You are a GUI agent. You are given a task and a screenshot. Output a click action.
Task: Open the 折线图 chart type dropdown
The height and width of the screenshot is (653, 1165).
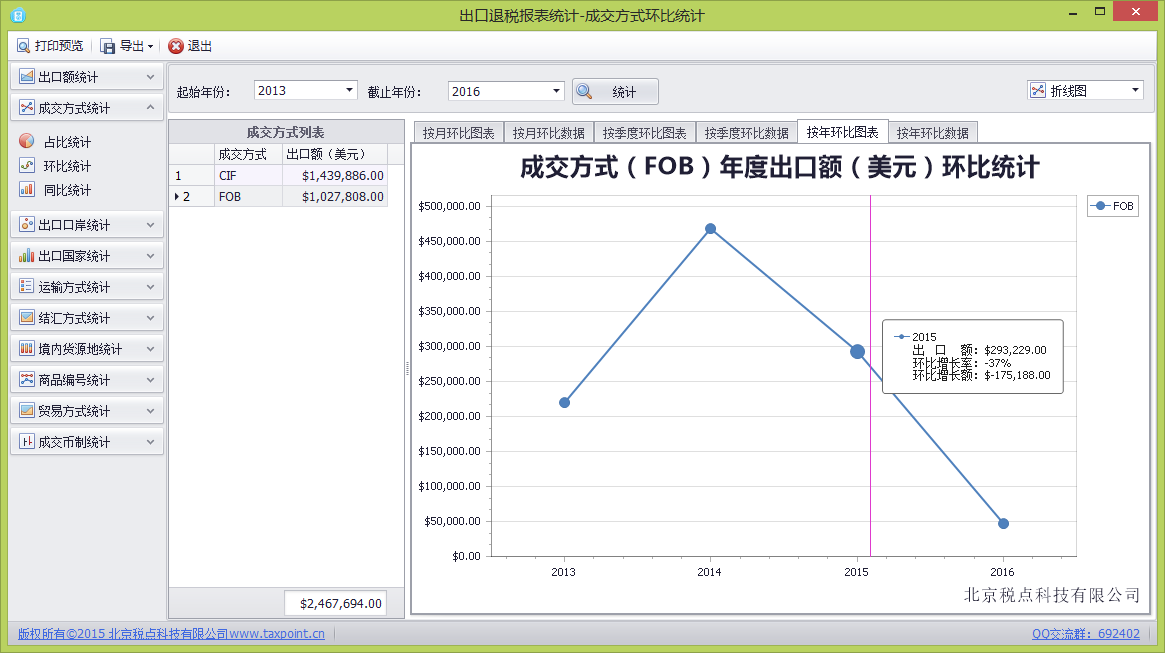click(x=1135, y=90)
